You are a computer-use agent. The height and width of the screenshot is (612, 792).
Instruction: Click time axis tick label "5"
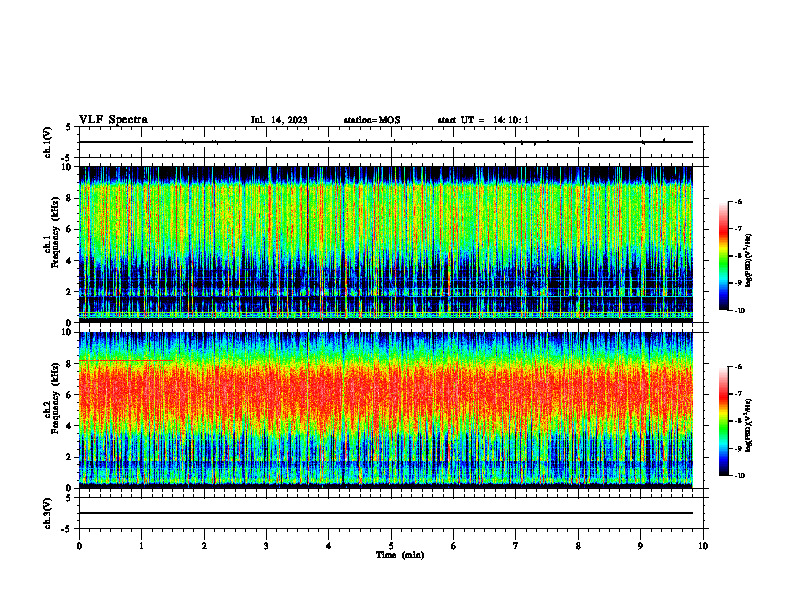pos(391,546)
